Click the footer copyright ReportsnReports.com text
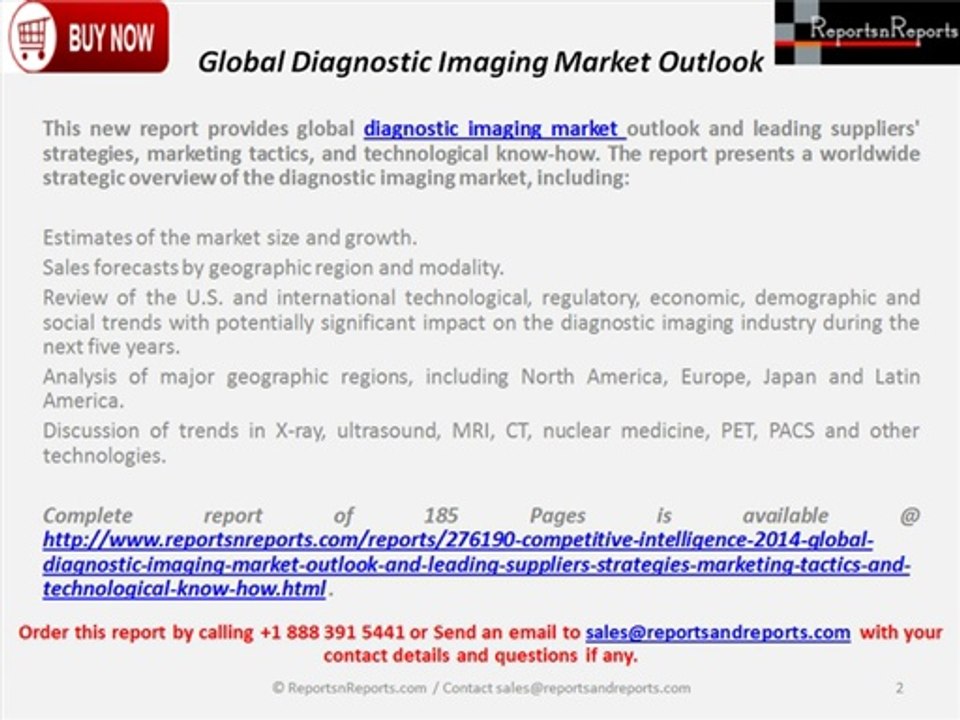The height and width of the screenshot is (720, 960). [481, 688]
